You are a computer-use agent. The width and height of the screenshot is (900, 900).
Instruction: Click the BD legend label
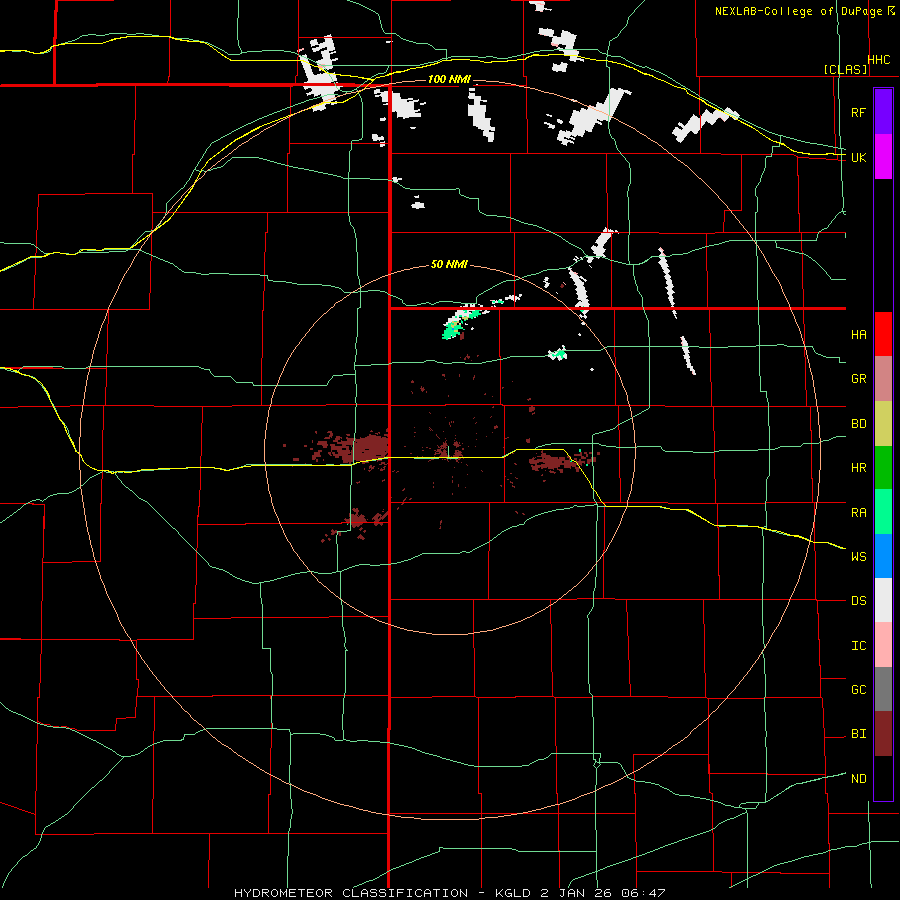click(858, 424)
